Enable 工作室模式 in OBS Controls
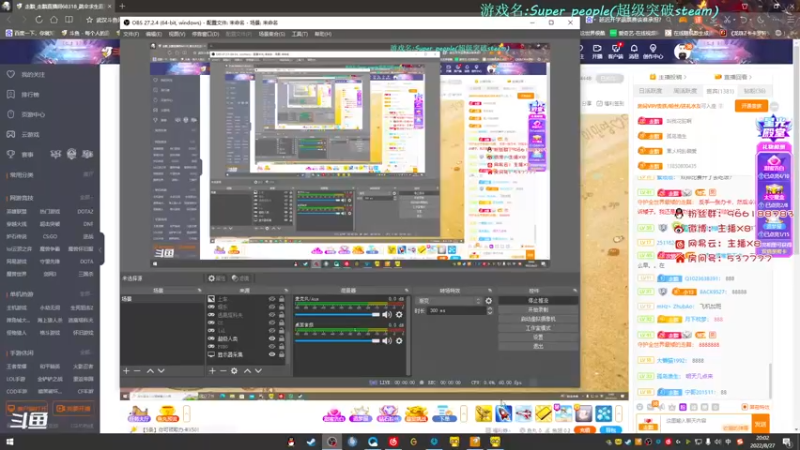This screenshot has height=450, width=800. pyautogui.click(x=538, y=328)
